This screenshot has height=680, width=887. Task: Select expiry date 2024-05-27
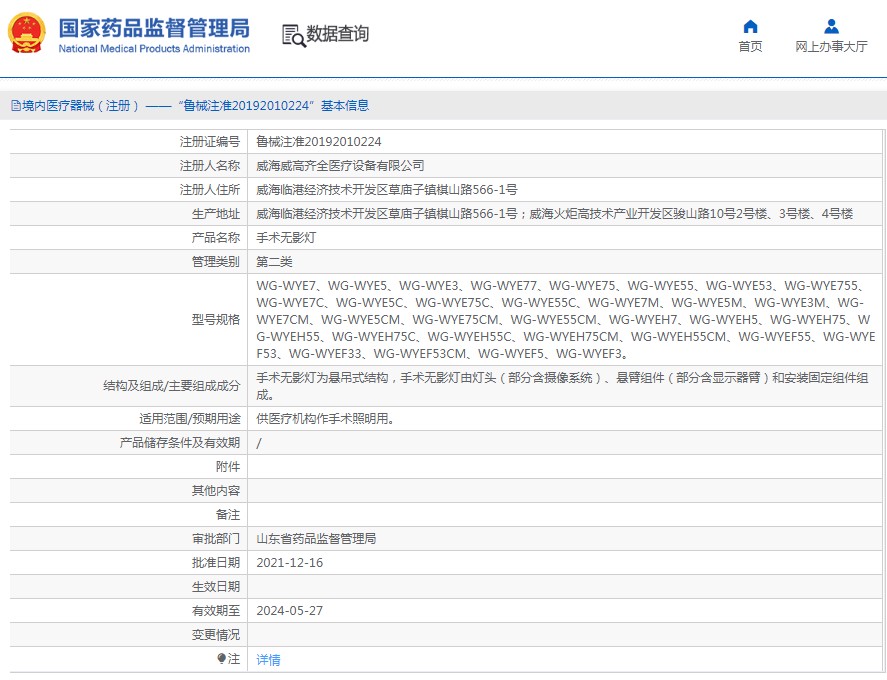(x=290, y=611)
